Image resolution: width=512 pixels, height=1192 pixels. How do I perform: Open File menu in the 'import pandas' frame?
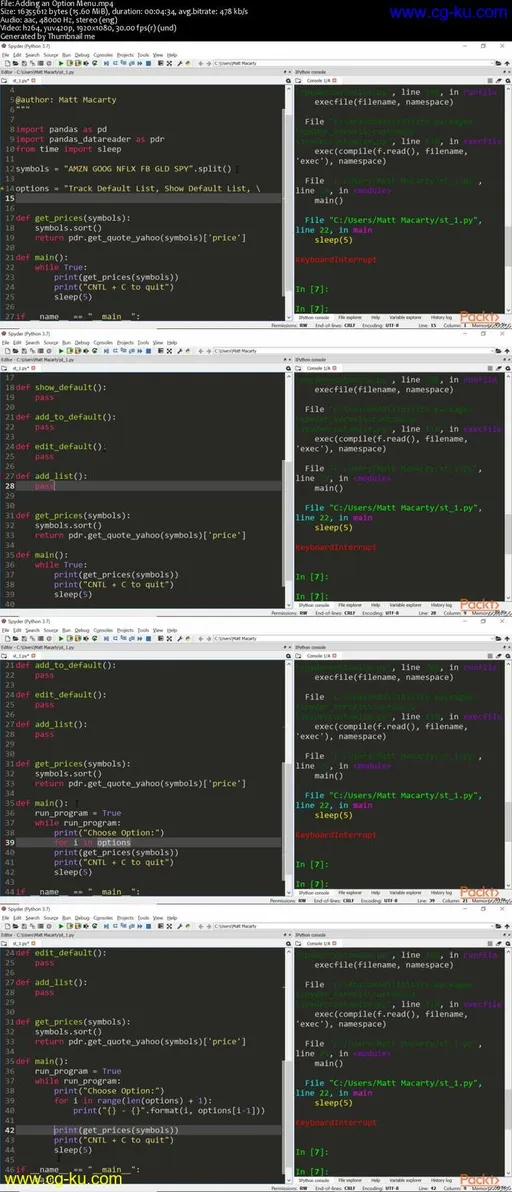[5, 55]
